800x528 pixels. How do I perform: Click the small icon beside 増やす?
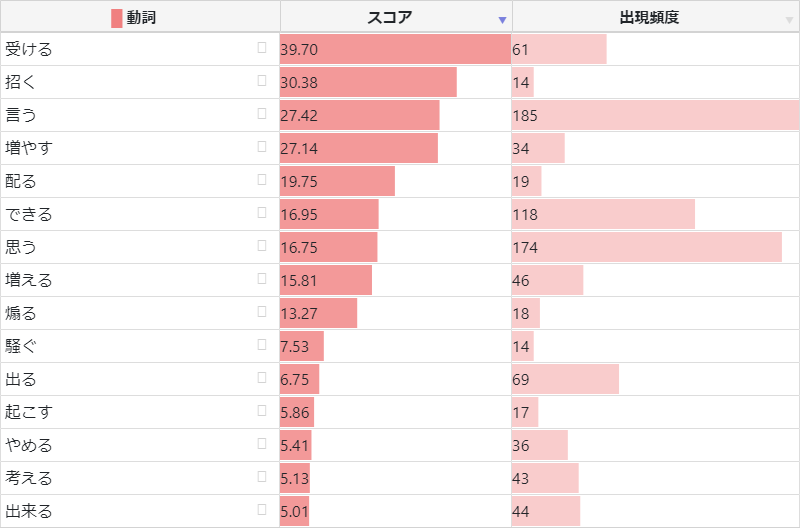(x=262, y=146)
